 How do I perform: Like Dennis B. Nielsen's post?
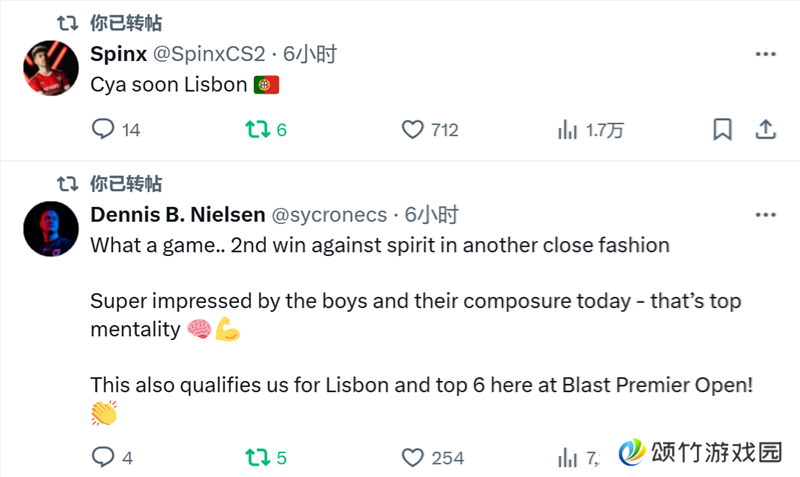click(433, 457)
